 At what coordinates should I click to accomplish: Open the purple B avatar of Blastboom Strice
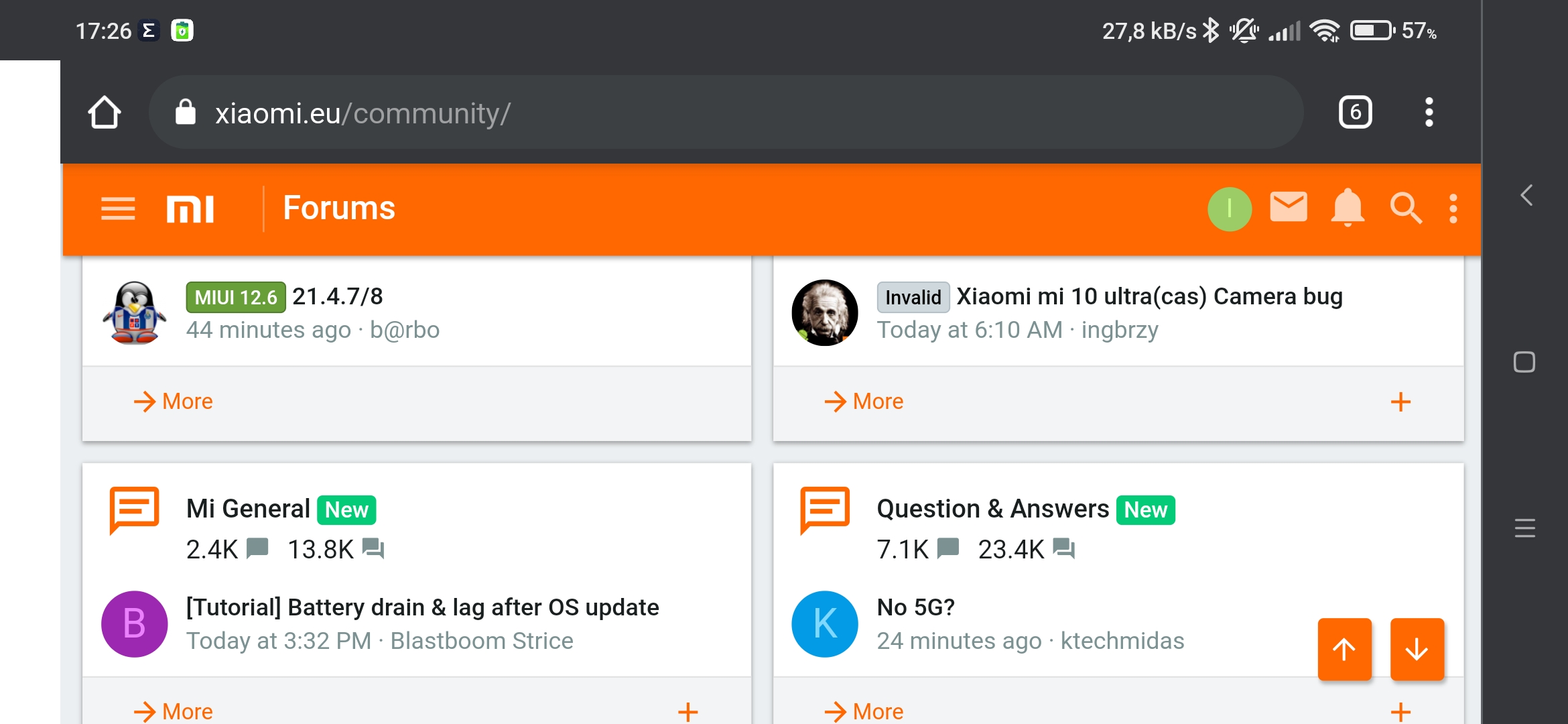(134, 623)
